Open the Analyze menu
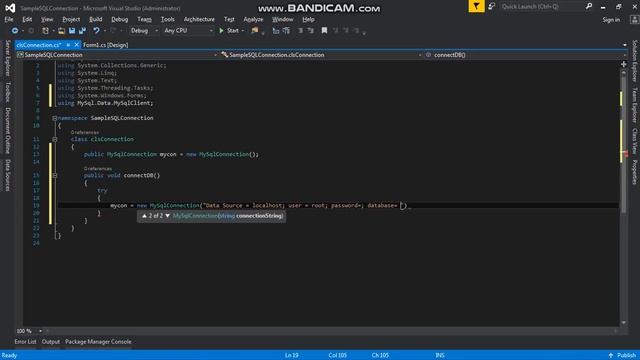 click(253, 19)
